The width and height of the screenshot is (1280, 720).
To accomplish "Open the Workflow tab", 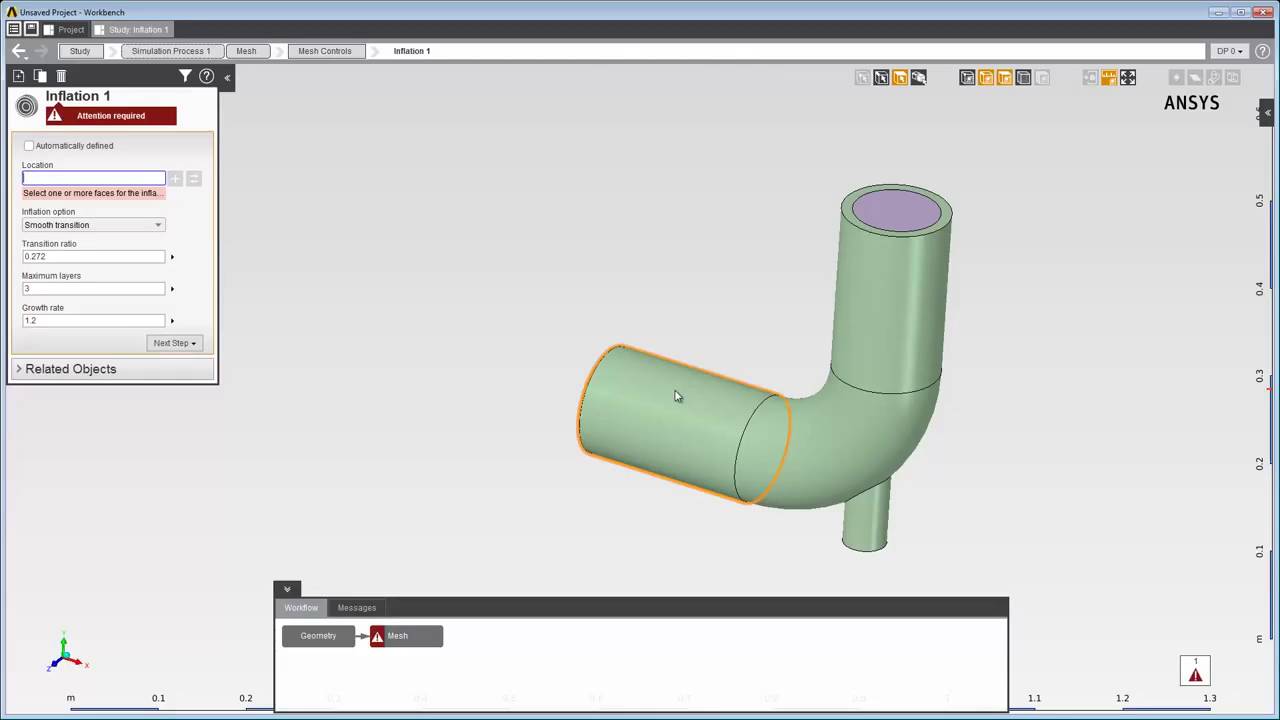I will point(301,608).
